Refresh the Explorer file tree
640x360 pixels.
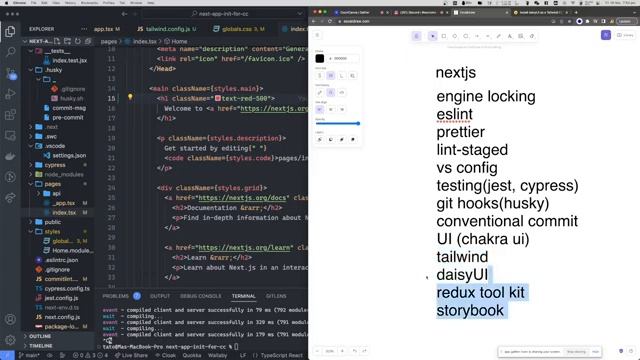click(78, 41)
